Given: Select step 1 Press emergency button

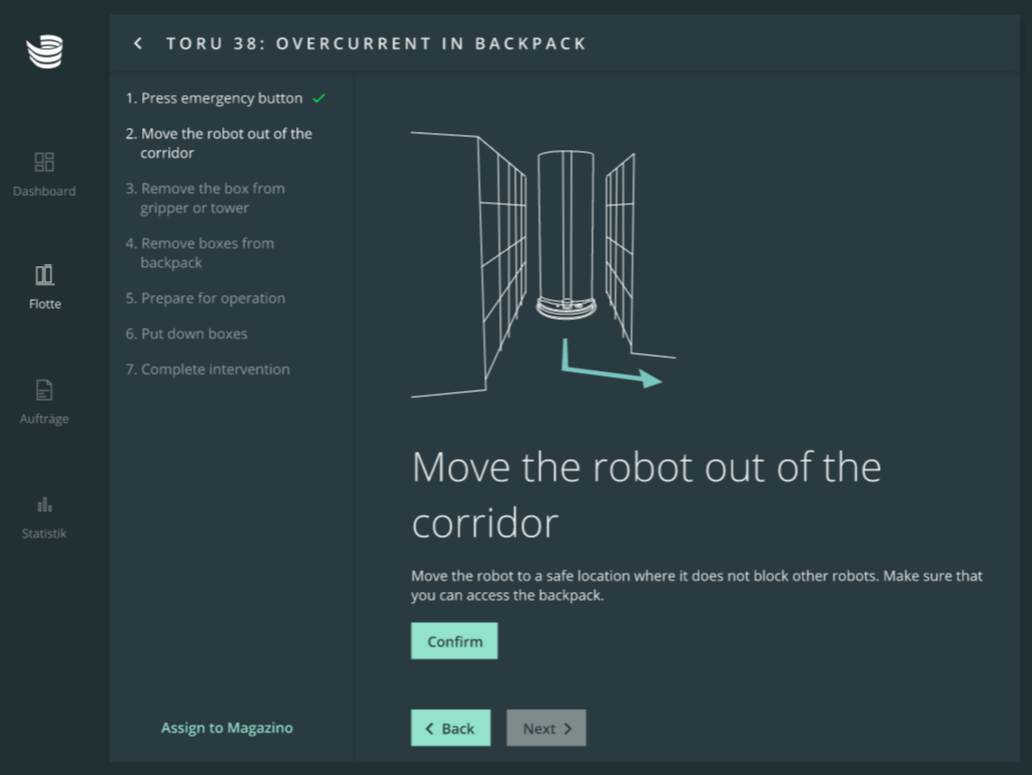Looking at the screenshot, I should 214,98.
